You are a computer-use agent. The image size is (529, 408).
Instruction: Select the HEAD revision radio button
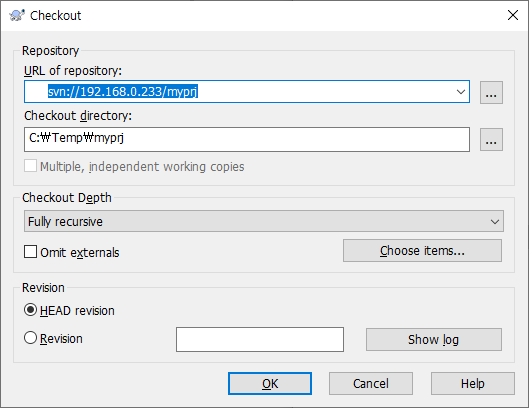pyautogui.click(x=30, y=310)
